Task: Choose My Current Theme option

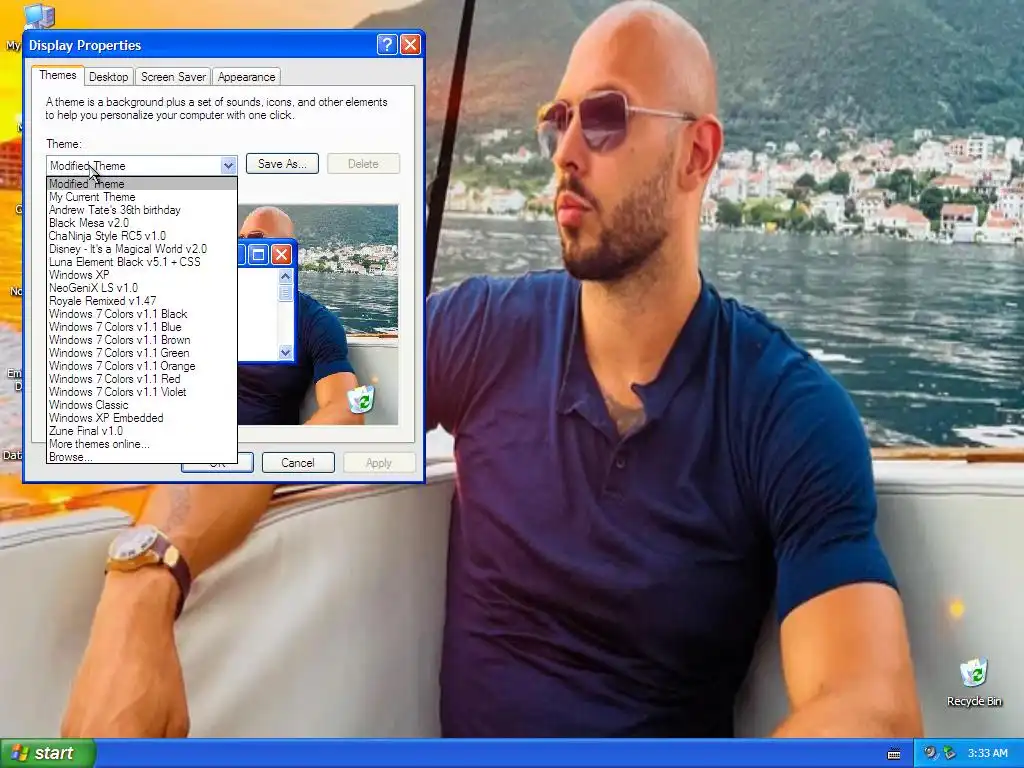Action: tap(142, 197)
